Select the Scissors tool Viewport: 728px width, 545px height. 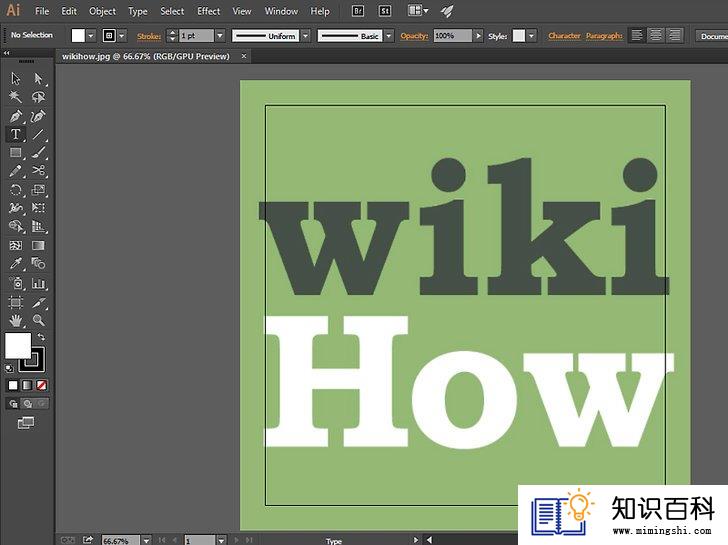pyautogui.click(x=39, y=171)
